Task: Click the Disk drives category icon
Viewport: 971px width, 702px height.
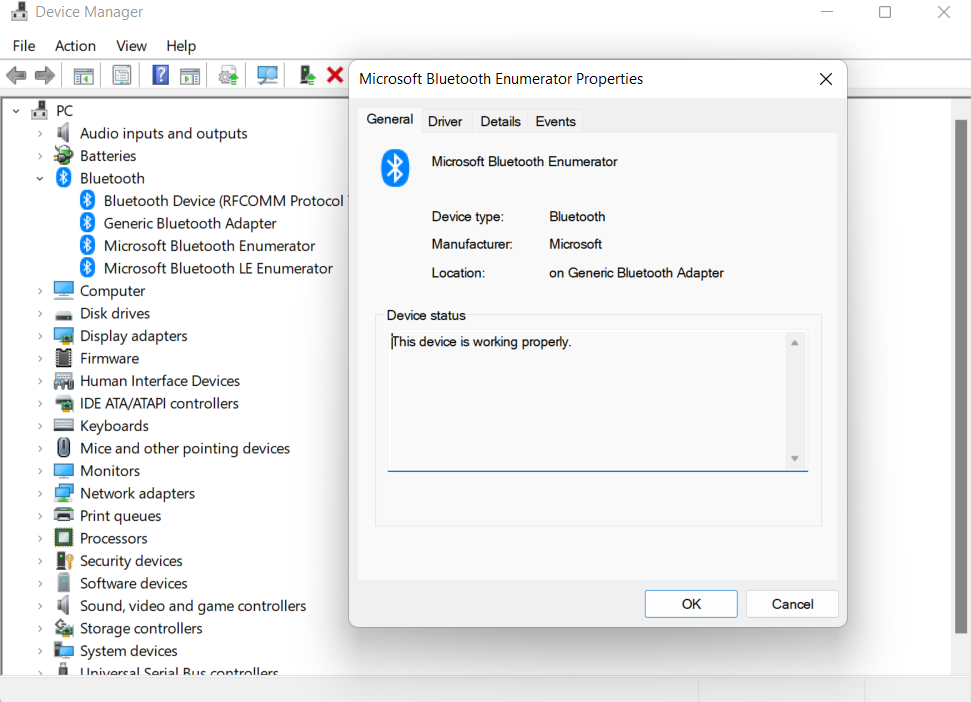Action: pos(63,314)
